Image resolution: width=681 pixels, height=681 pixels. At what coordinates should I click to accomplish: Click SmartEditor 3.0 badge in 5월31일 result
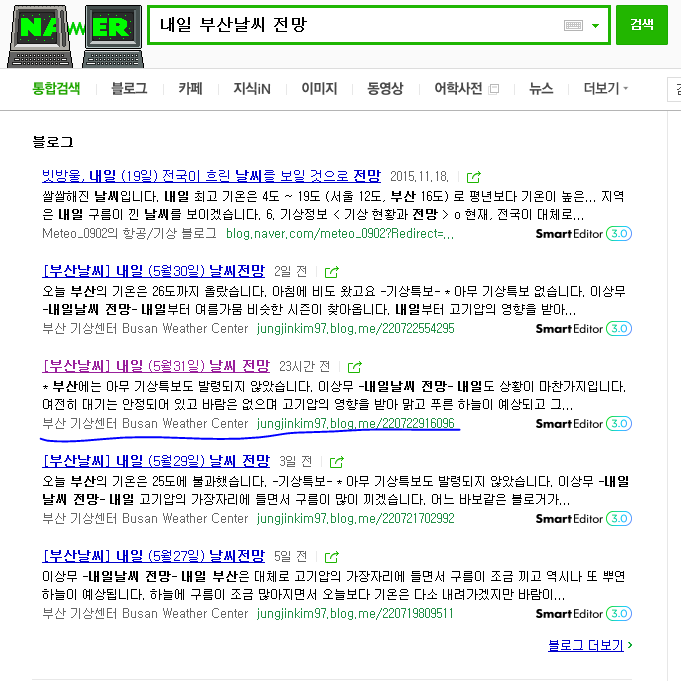[x=583, y=423]
